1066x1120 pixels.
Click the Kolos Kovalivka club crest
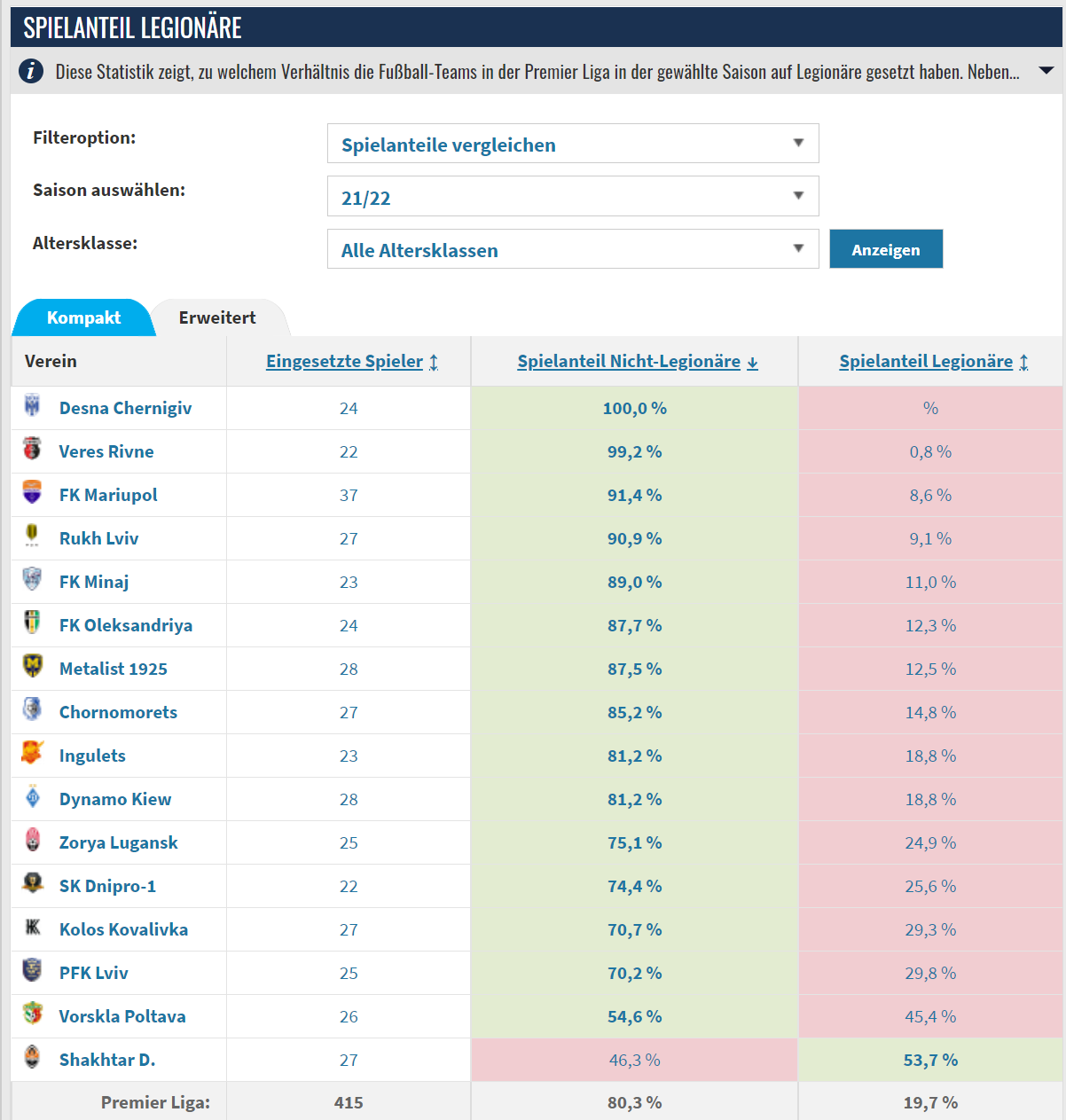[32, 927]
